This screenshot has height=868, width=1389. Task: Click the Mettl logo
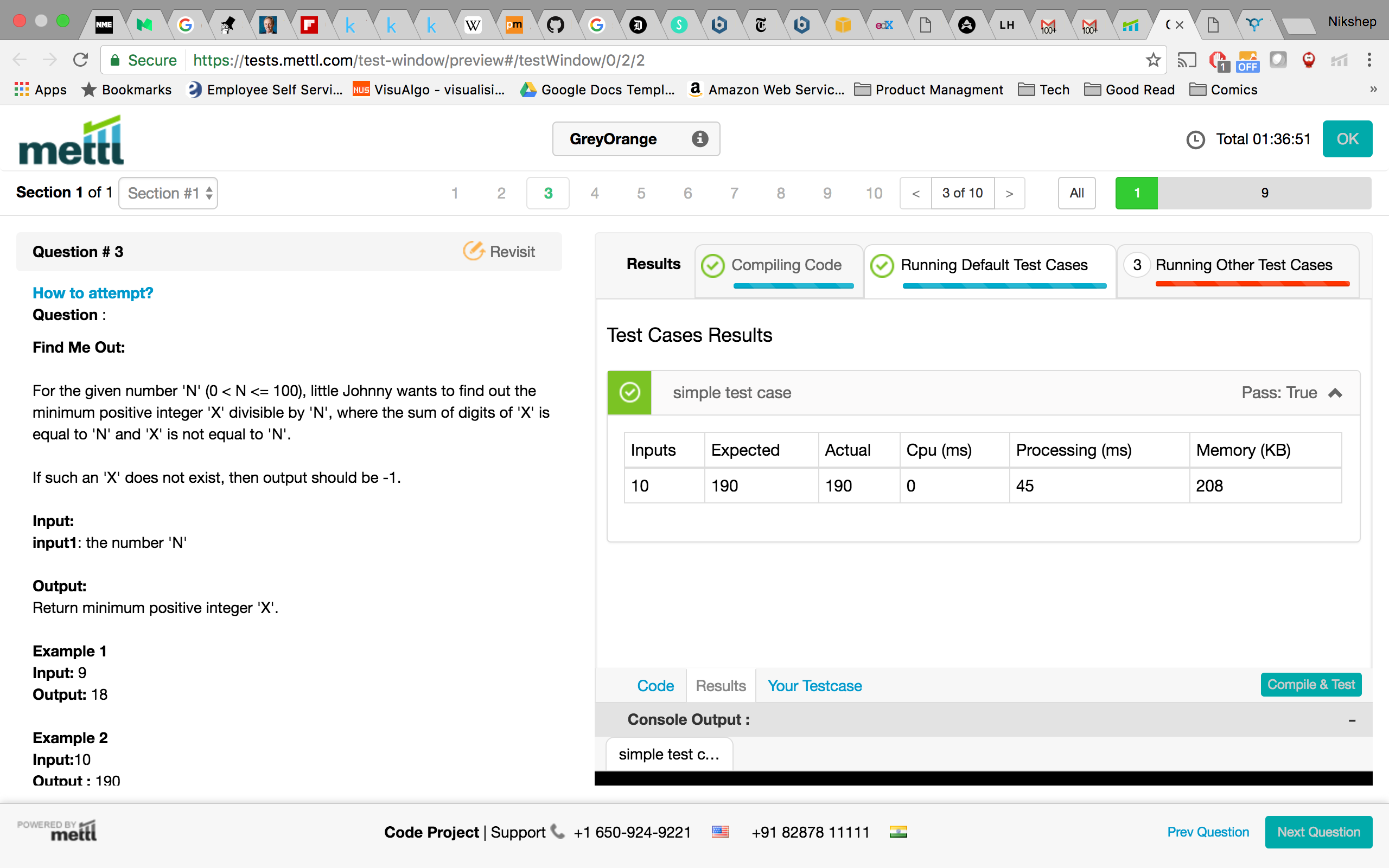coord(71,140)
